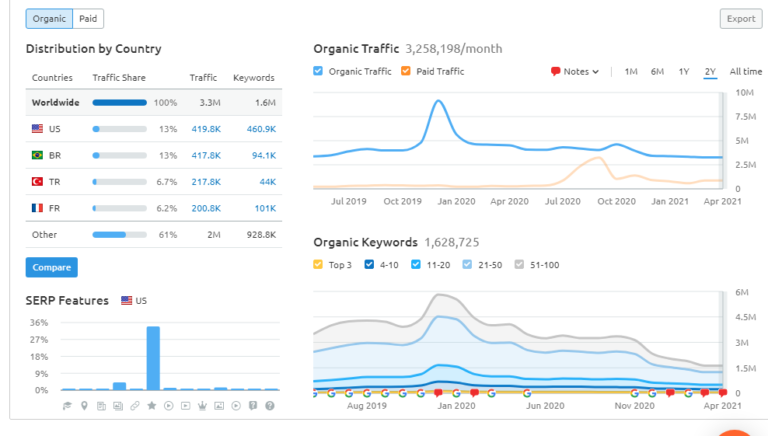Click the link chain SERP feature icon
Screen dimensions: 768x436
[x=135, y=405]
